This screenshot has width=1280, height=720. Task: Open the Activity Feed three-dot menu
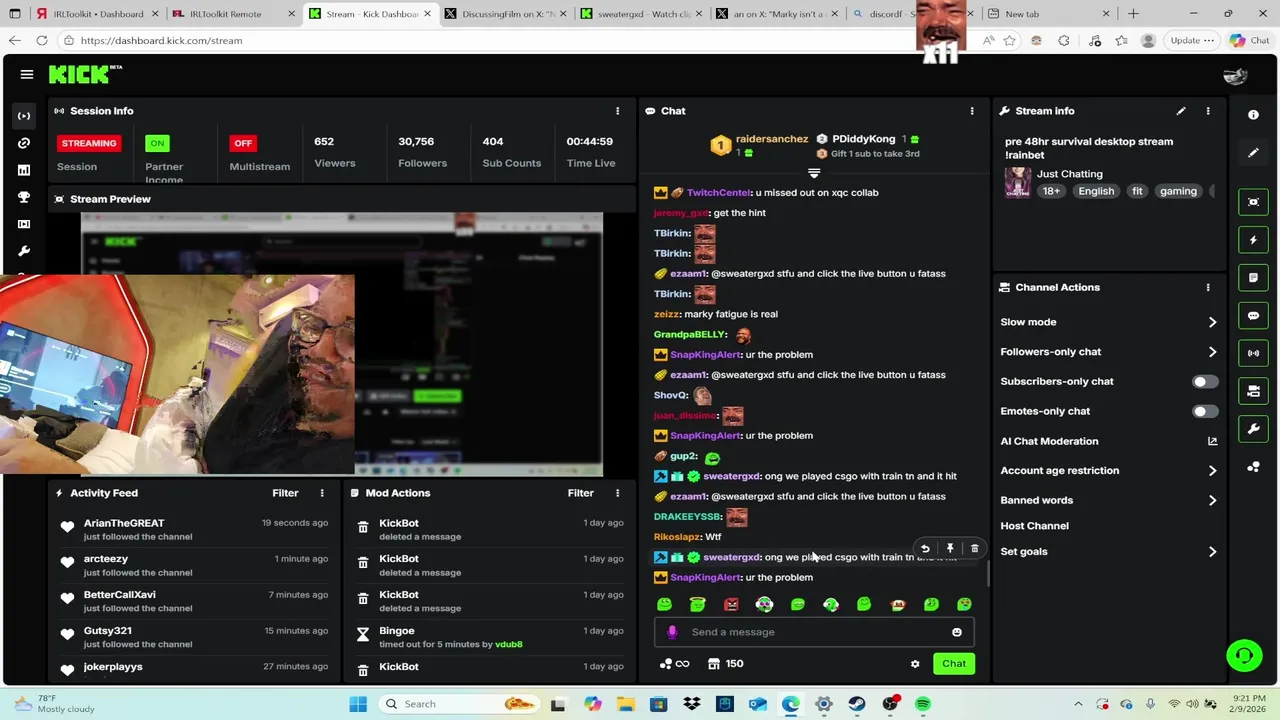point(322,493)
